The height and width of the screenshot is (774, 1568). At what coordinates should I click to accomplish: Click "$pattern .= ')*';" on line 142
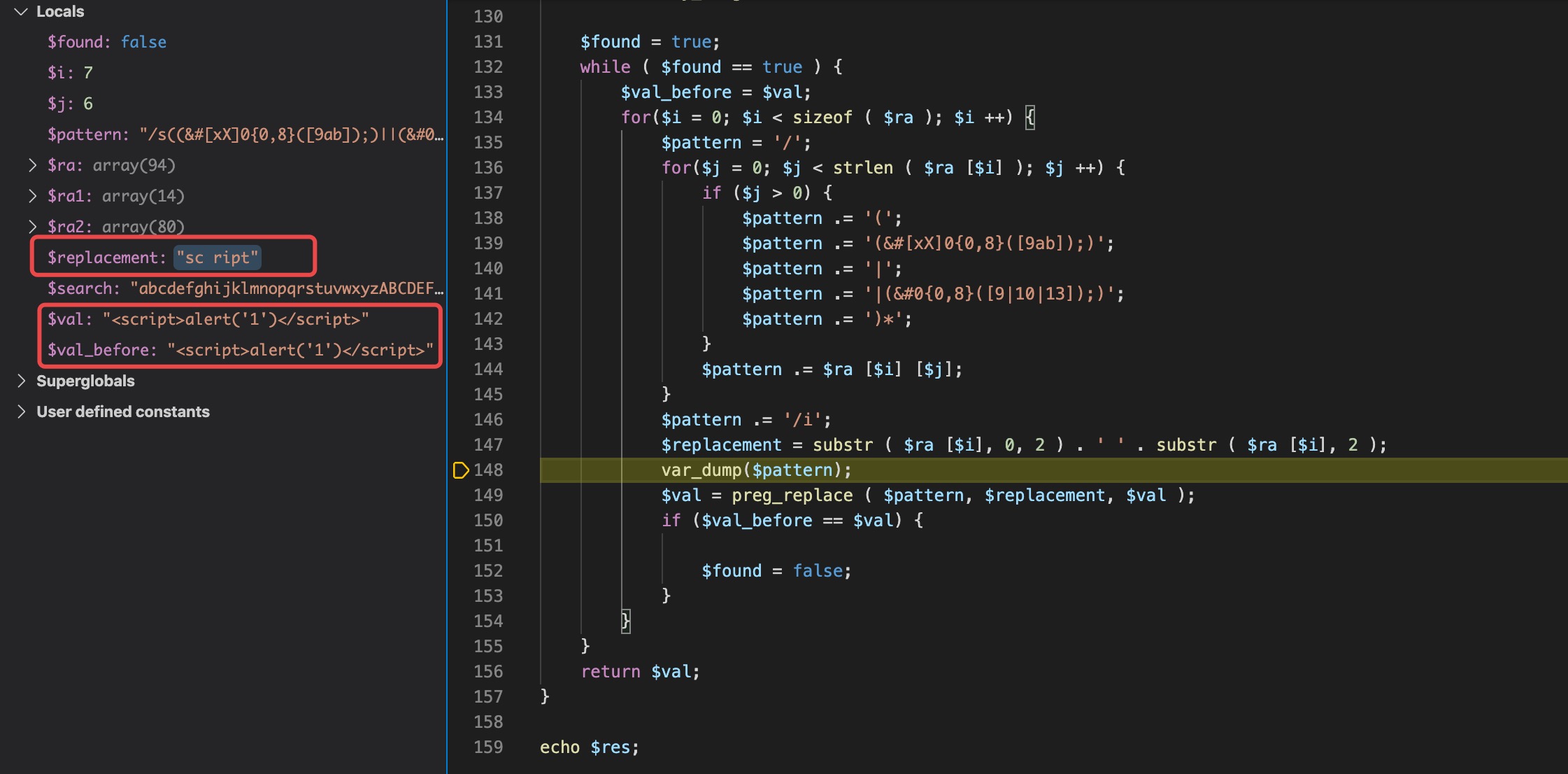point(827,319)
